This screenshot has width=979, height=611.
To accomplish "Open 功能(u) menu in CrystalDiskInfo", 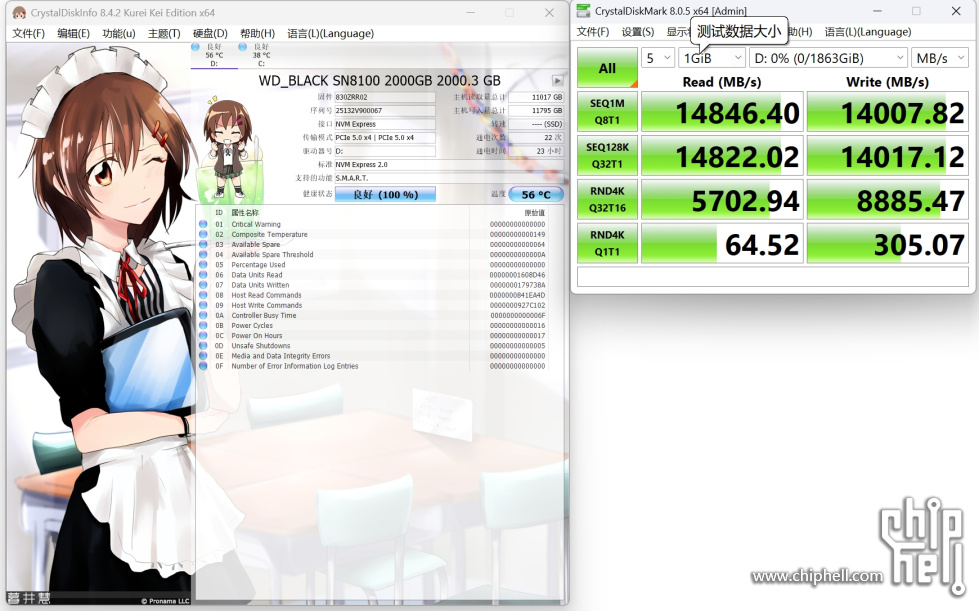I will pos(119,33).
